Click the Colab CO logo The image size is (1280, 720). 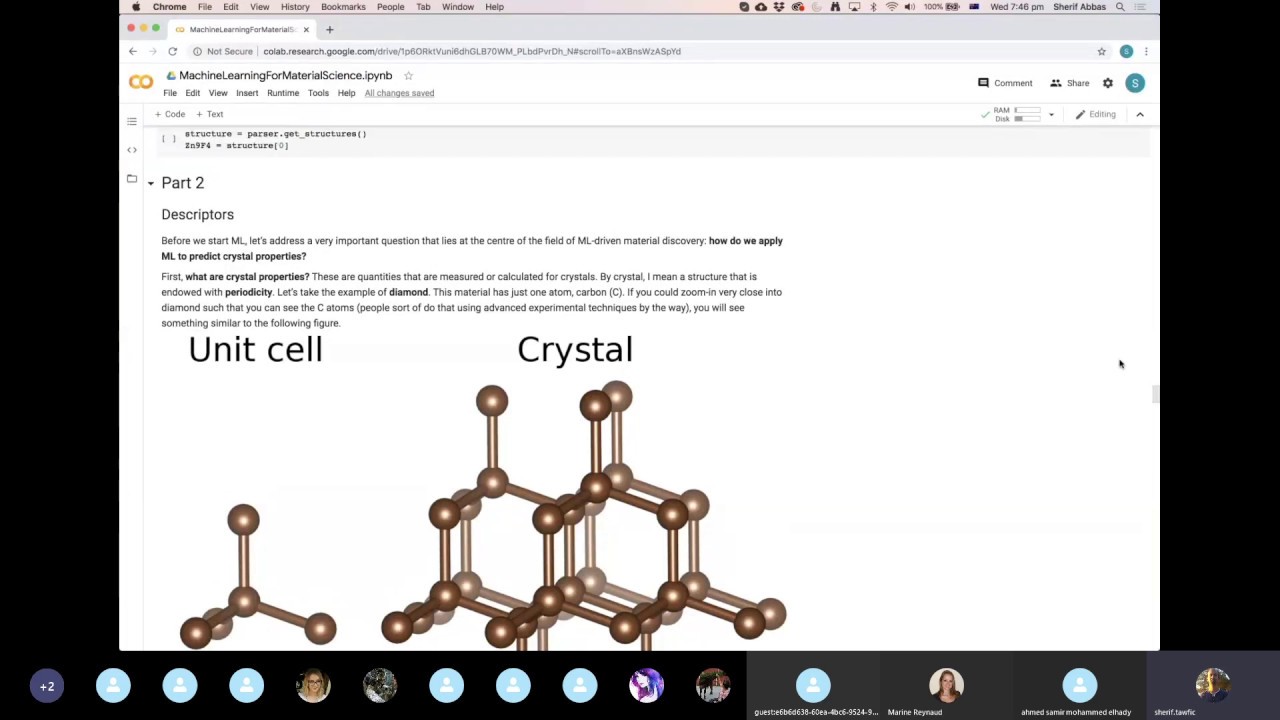tap(141, 83)
